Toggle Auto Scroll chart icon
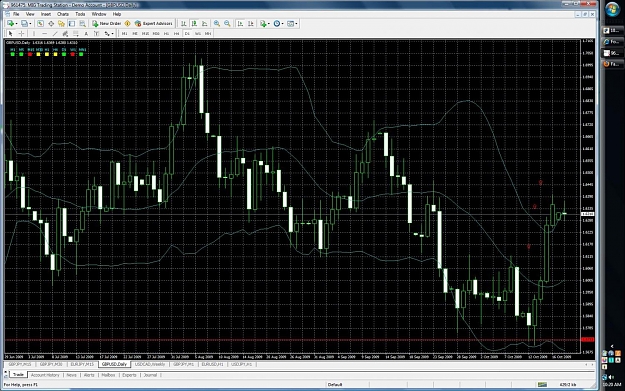The width and height of the screenshot is (625, 391). pos(240,24)
